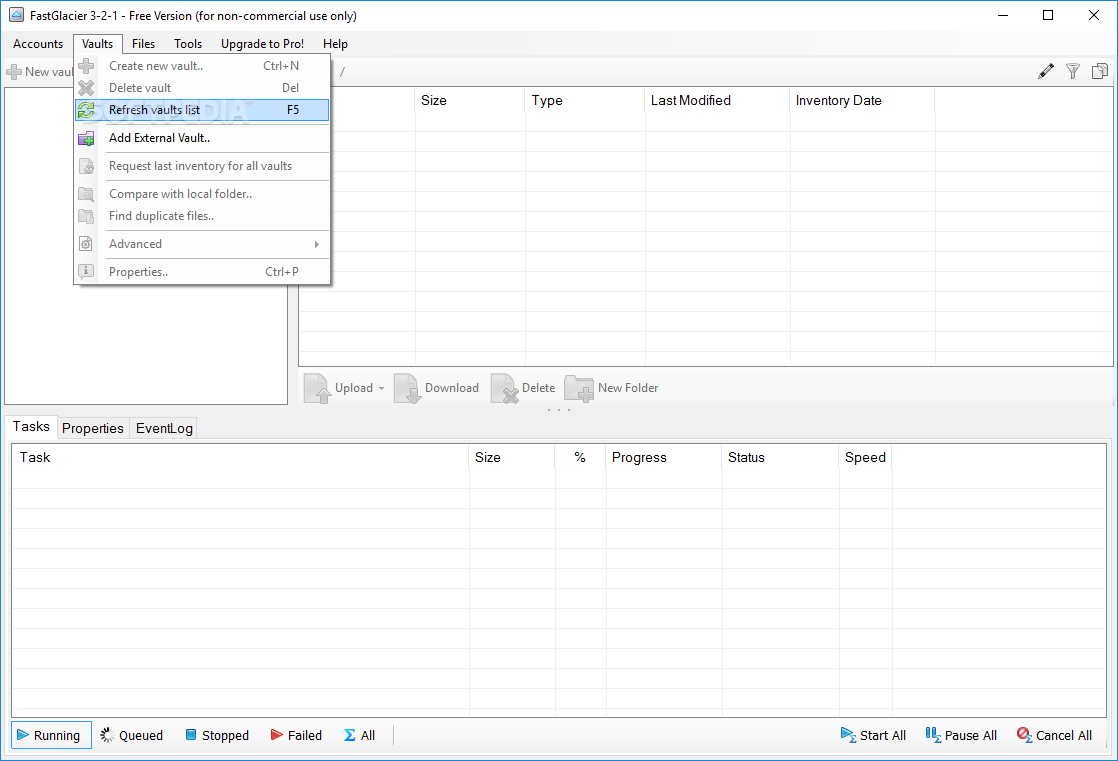Sort files by Size column header

point(470,101)
